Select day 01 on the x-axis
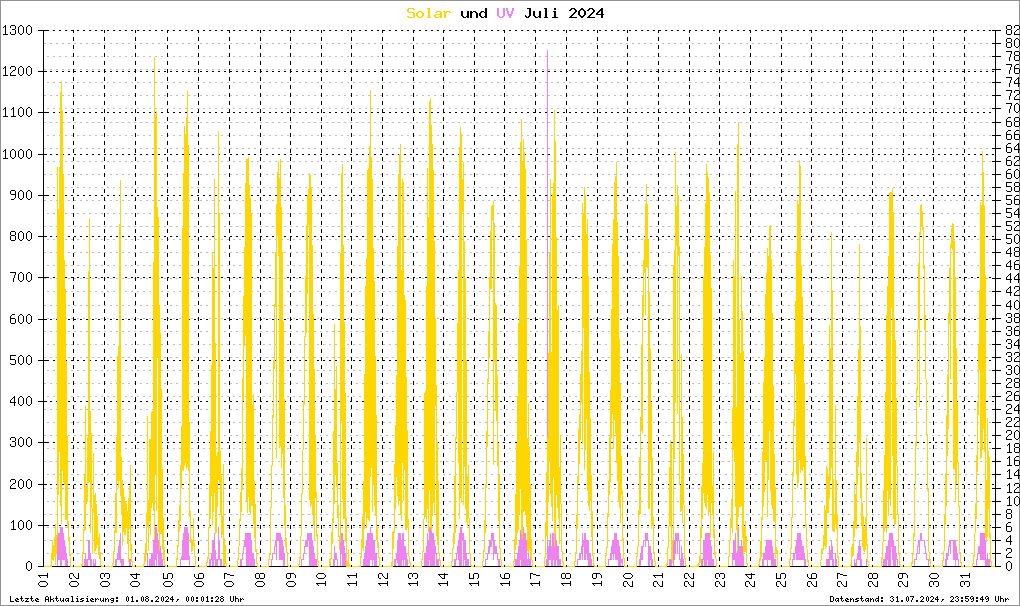Viewport: 1020px width, 606px height. (44, 580)
